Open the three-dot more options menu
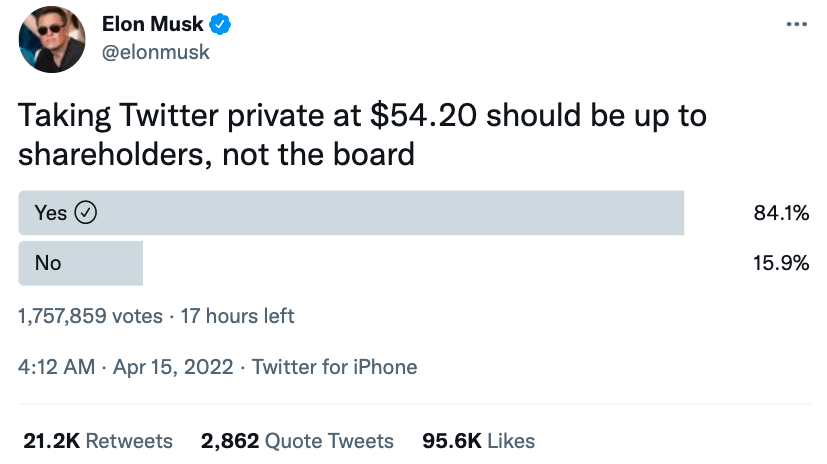This screenshot has width=827, height=464. (797, 24)
